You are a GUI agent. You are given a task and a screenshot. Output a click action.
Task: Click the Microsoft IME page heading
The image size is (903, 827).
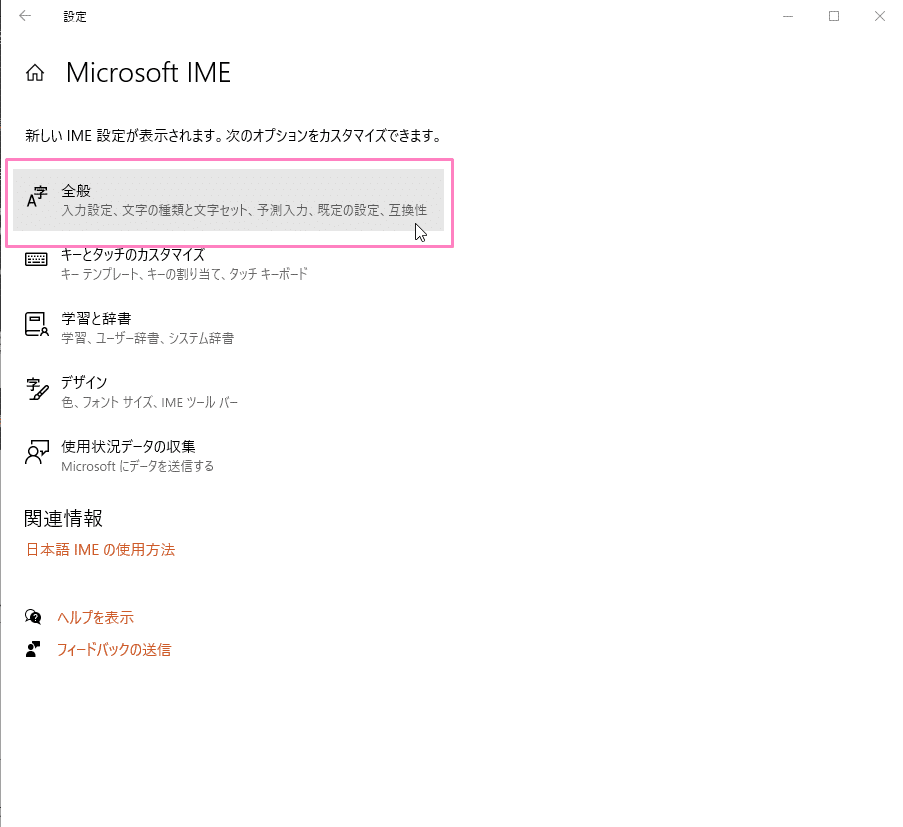pos(148,73)
